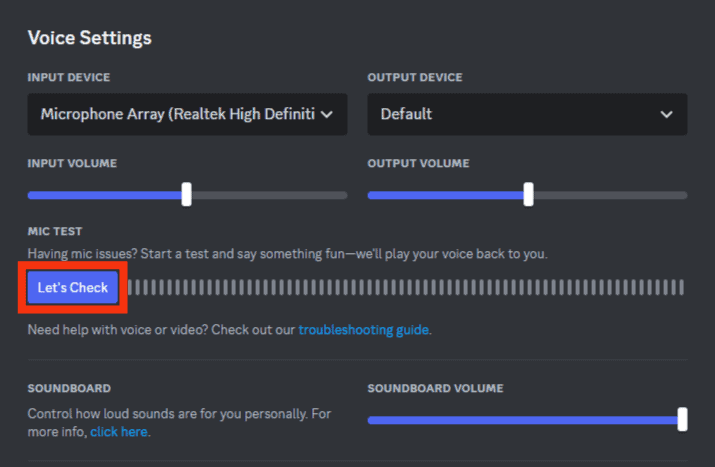Image resolution: width=715 pixels, height=467 pixels.
Task: Click the Input Device label
Action: point(69,78)
